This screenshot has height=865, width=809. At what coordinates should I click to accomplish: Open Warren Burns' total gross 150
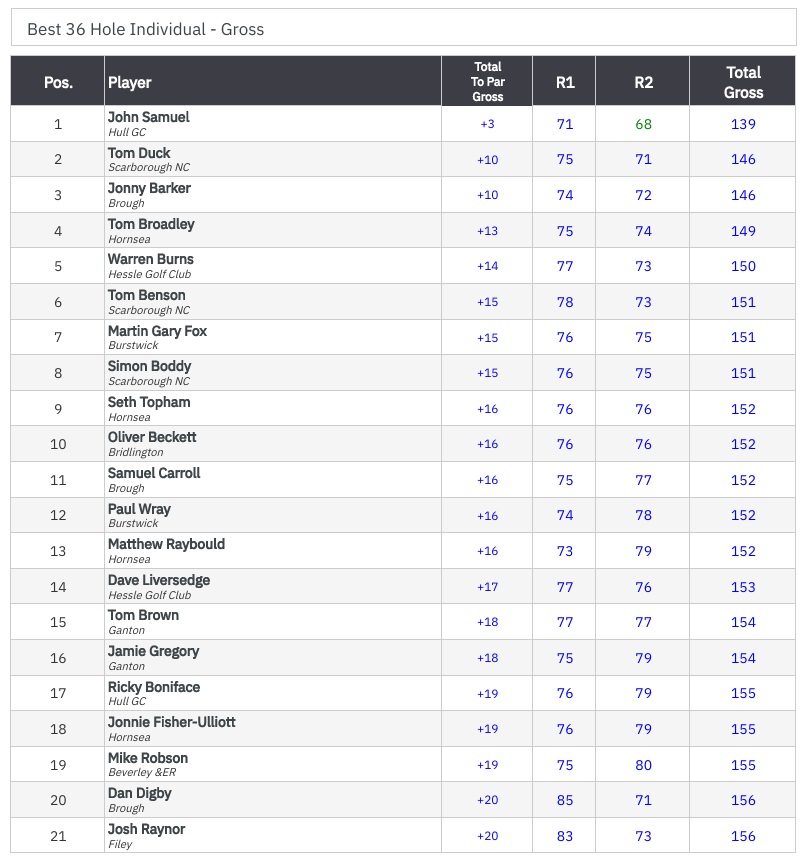pos(743,266)
